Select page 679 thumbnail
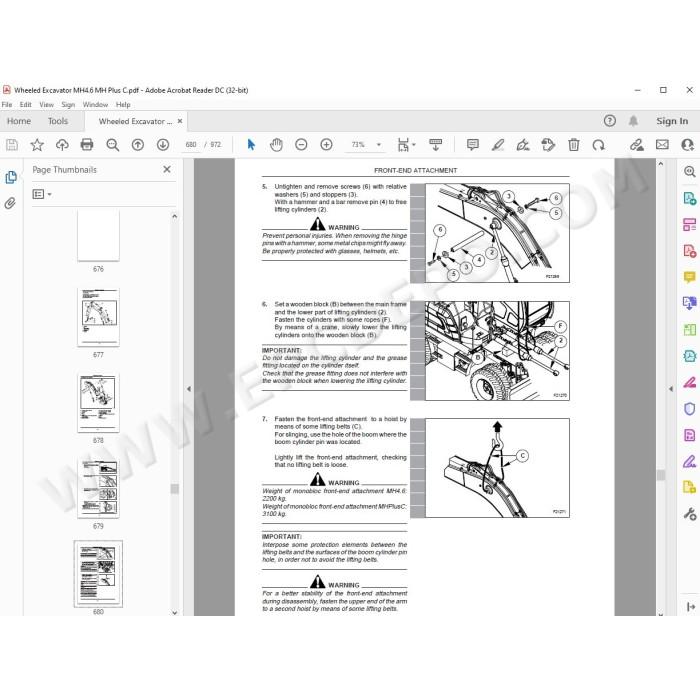 (x=98, y=488)
